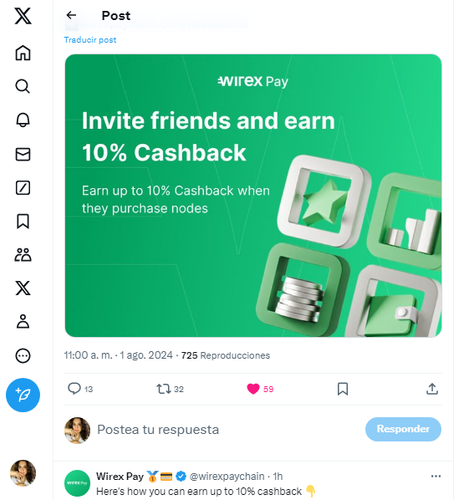The height and width of the screenshot is (500, 469).
Task: Go to X home via top logo
Action: pos(23,16)
